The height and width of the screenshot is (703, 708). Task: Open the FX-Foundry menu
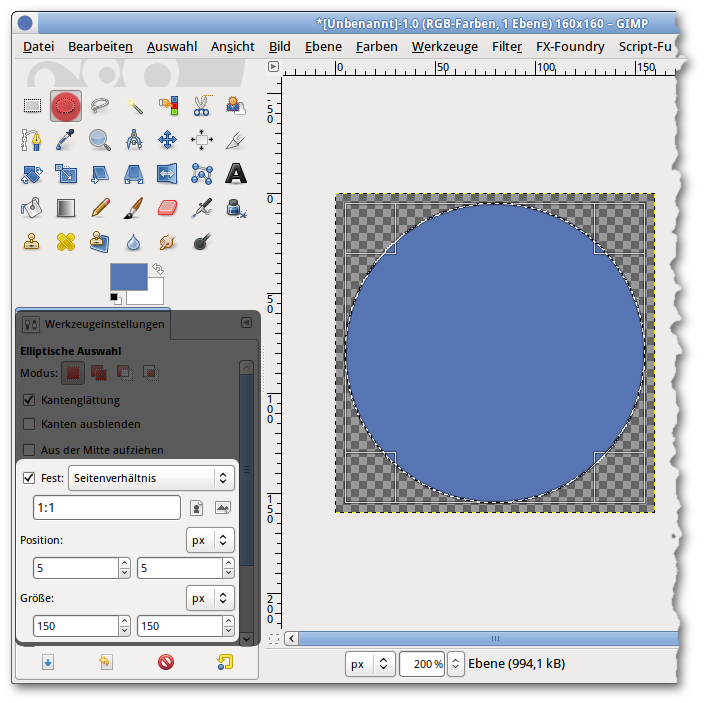(x=570, y=47)
